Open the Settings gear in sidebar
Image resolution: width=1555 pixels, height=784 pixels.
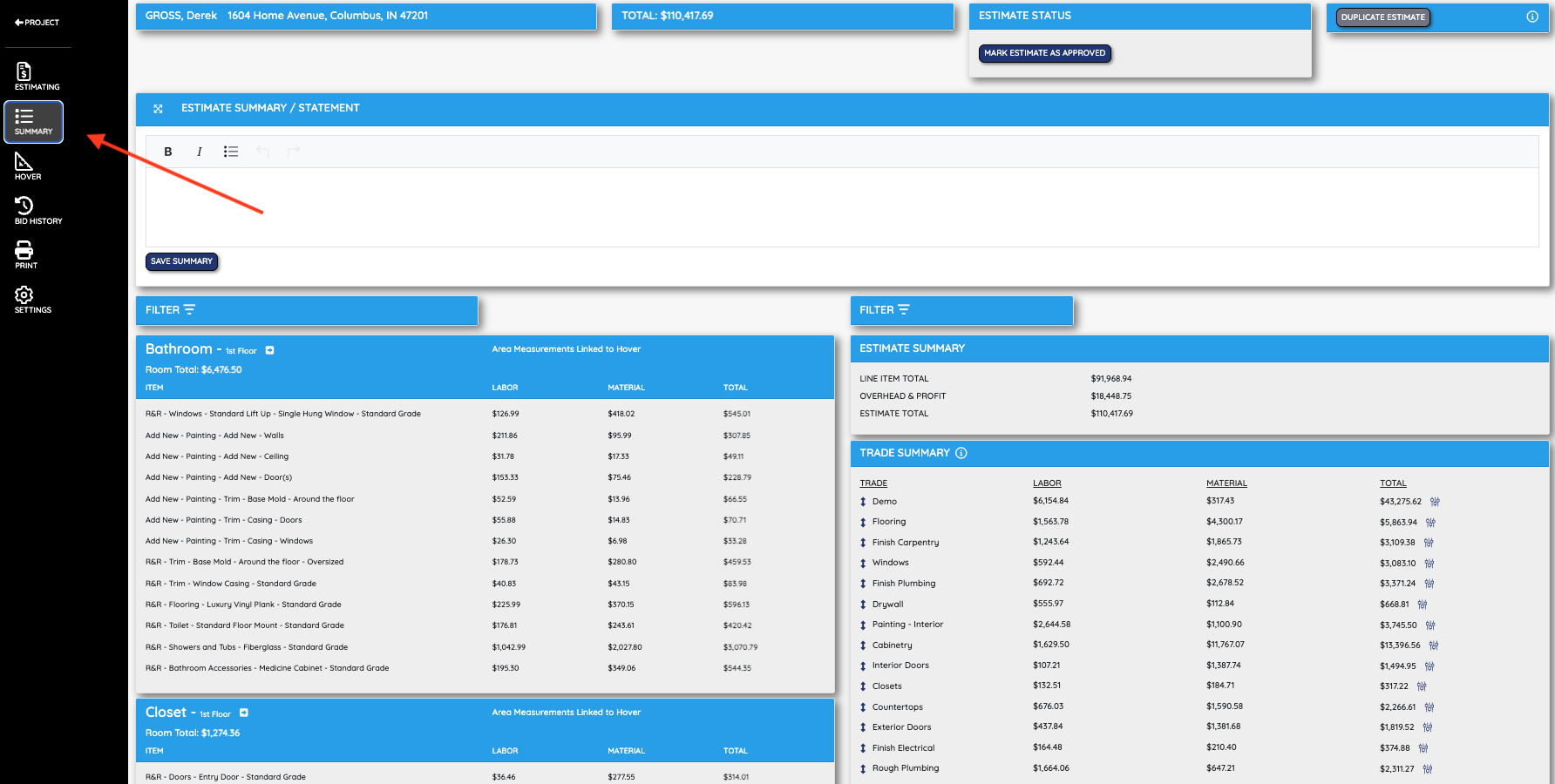[33, 300]
